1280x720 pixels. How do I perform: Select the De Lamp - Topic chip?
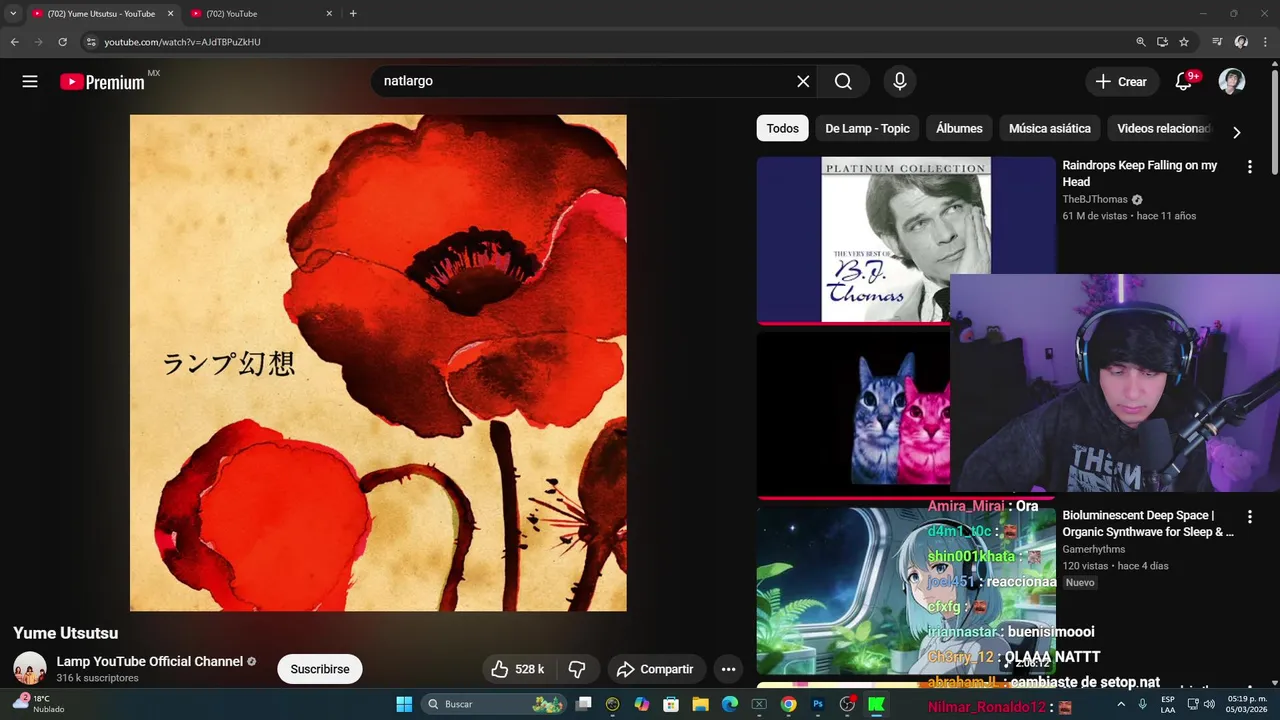tap(867, 128)
